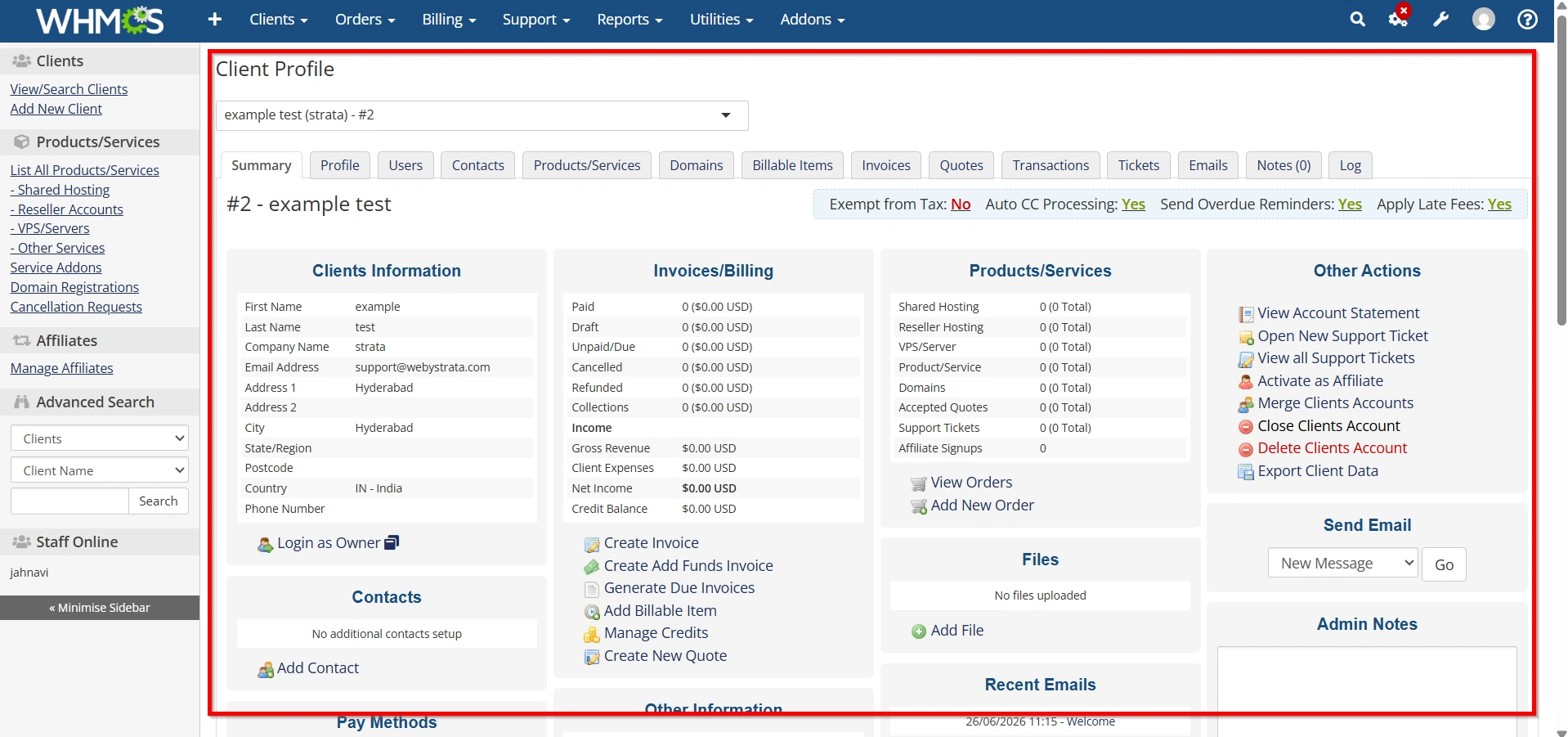Open Add New Client link
Image resolution: width=1568 pixels, height=737 pixels.
[56, 109]
